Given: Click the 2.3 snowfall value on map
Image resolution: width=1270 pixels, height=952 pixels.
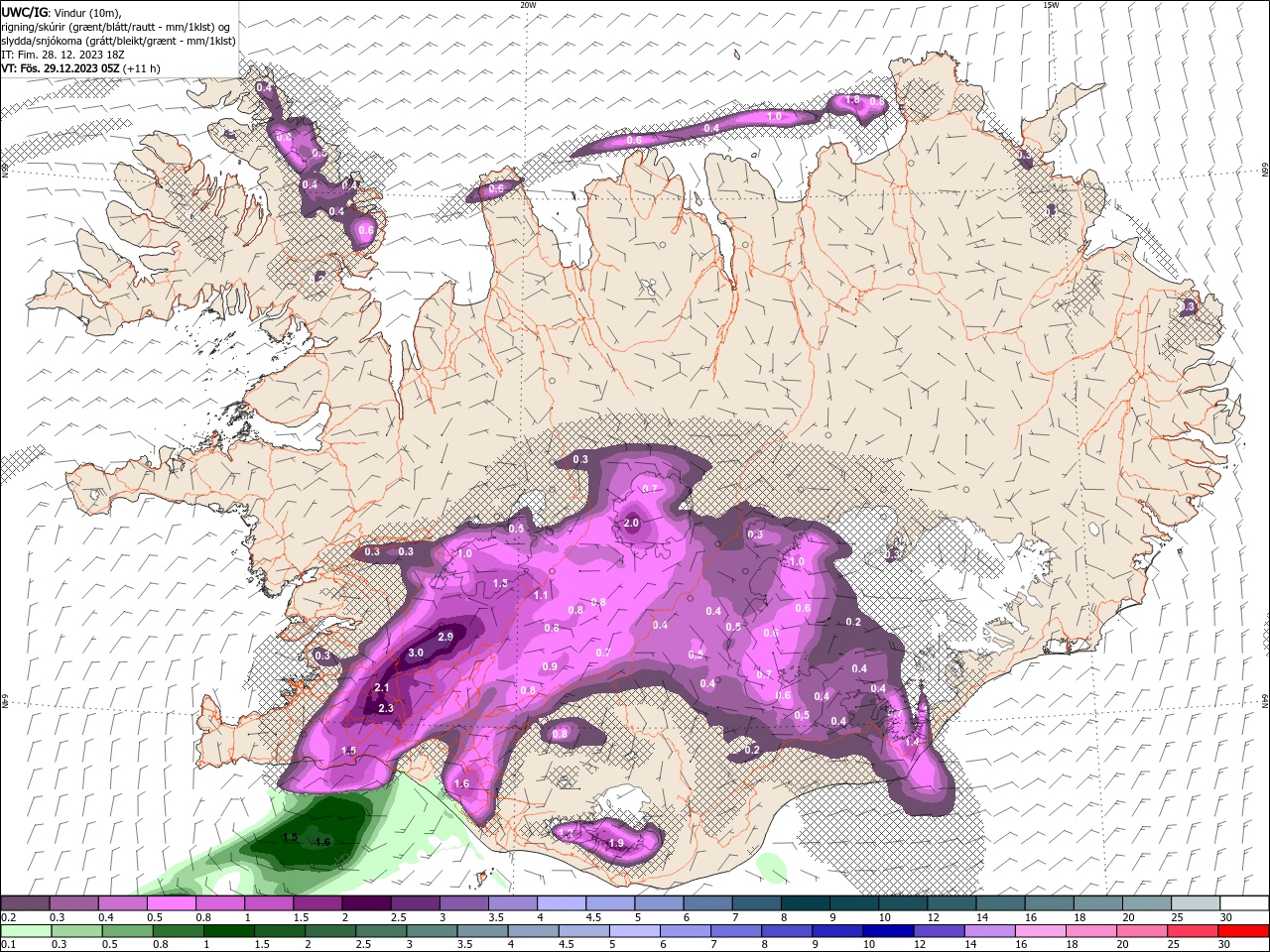Looking at the screenshot, I should tap(386, 708).
